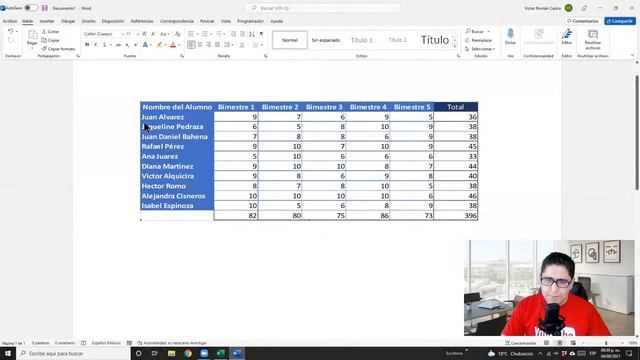Apply the Título 1 style
Image resolution: width=640 pixels, height=360 pixels.
[x=362, y=40]
